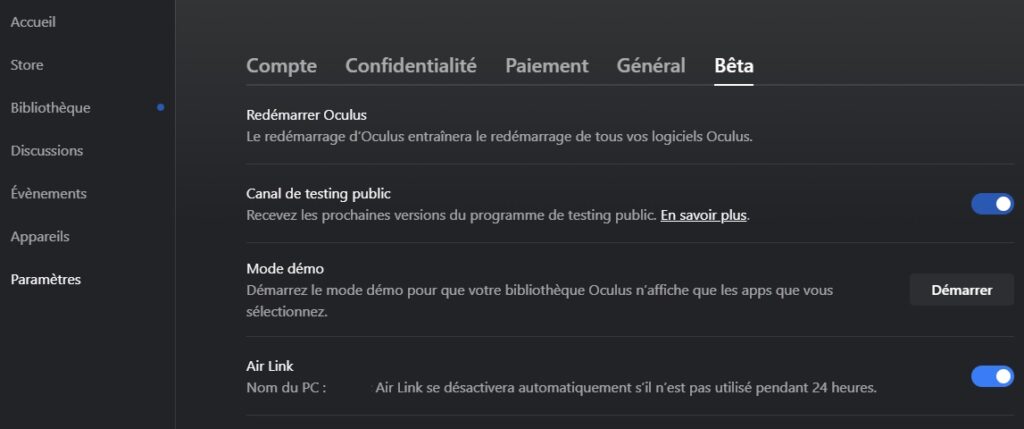Select the Général settings tab
The width and height of the screenshot is (1024, 429).
tap(651, 66)
